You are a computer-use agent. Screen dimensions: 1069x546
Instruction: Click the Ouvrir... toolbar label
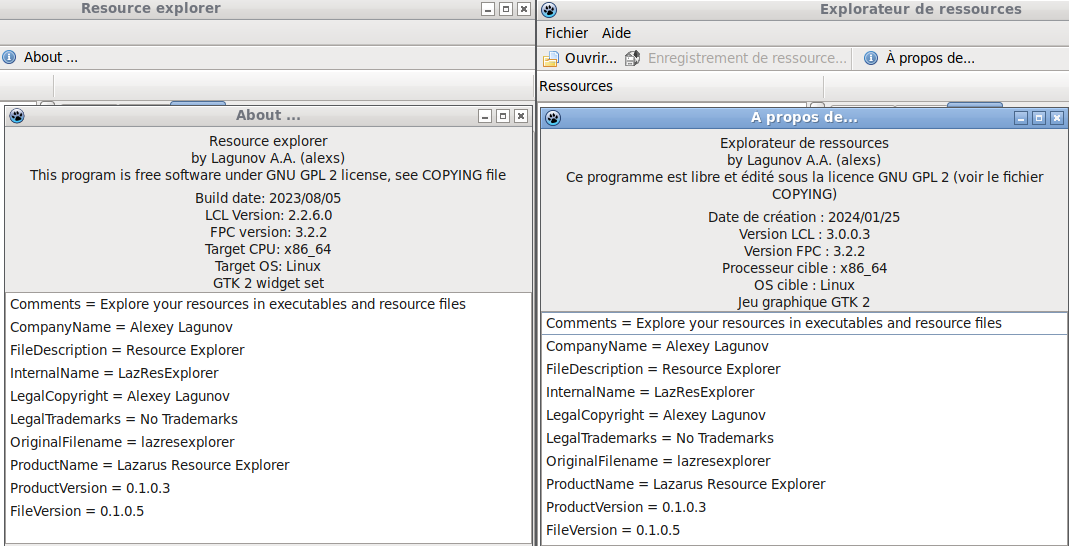click(590, 59)
